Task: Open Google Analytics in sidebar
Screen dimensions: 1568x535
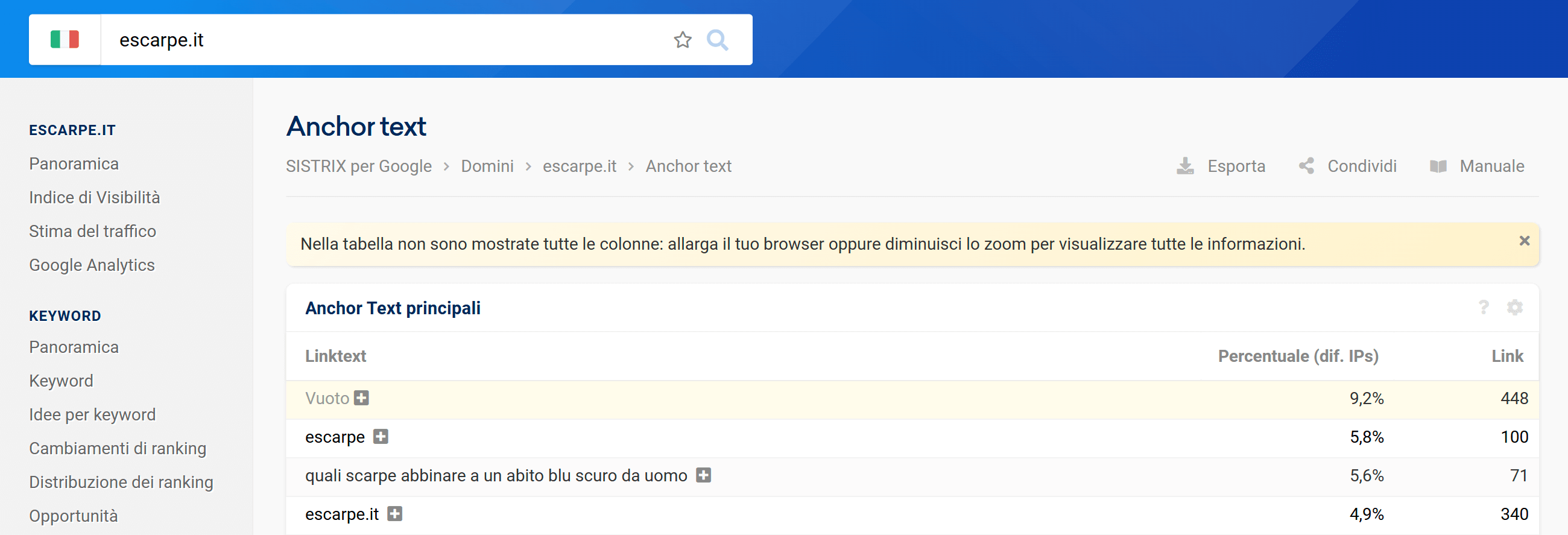Action: pyautogui.click(x=92, y=265)
